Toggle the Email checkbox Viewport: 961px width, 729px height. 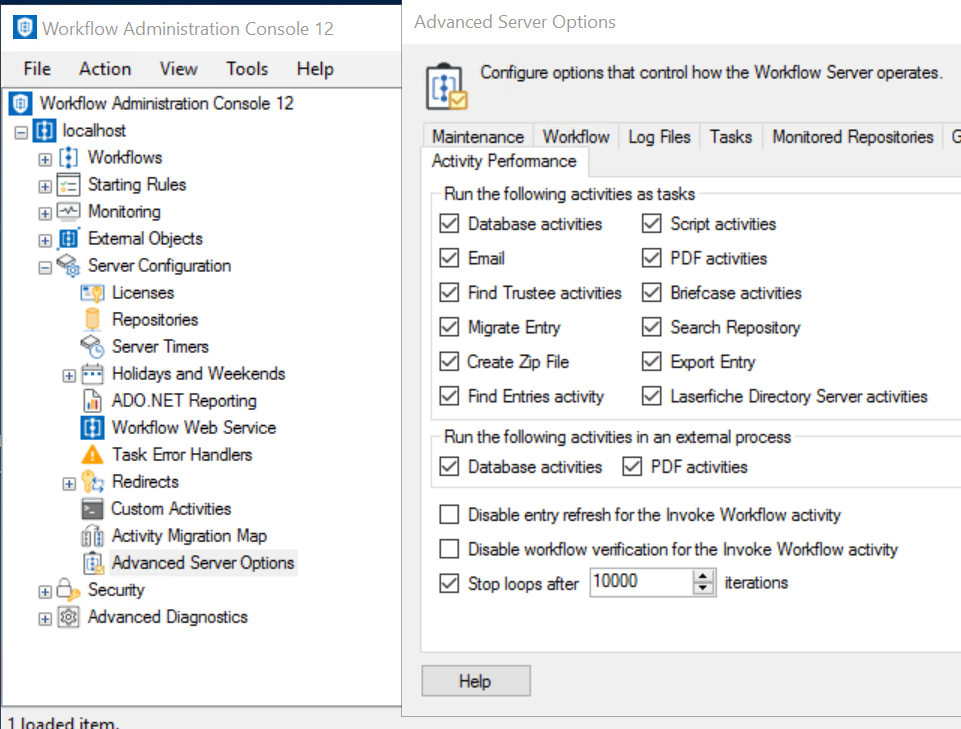tap(449, 258)
